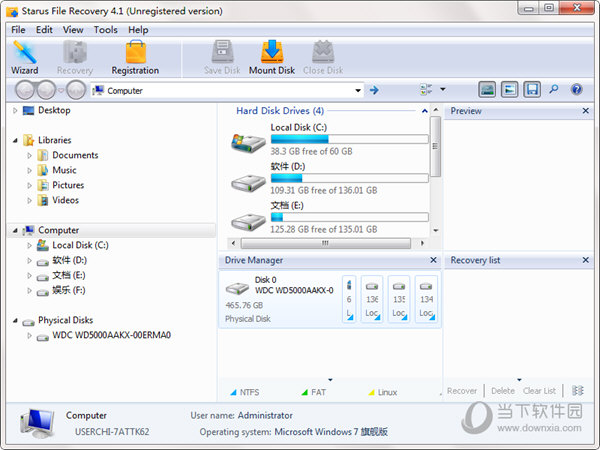Viewport: 600px width, 450px height.
Task: Select the 135 partition in Drive Manager
Action: pos(399,299)
